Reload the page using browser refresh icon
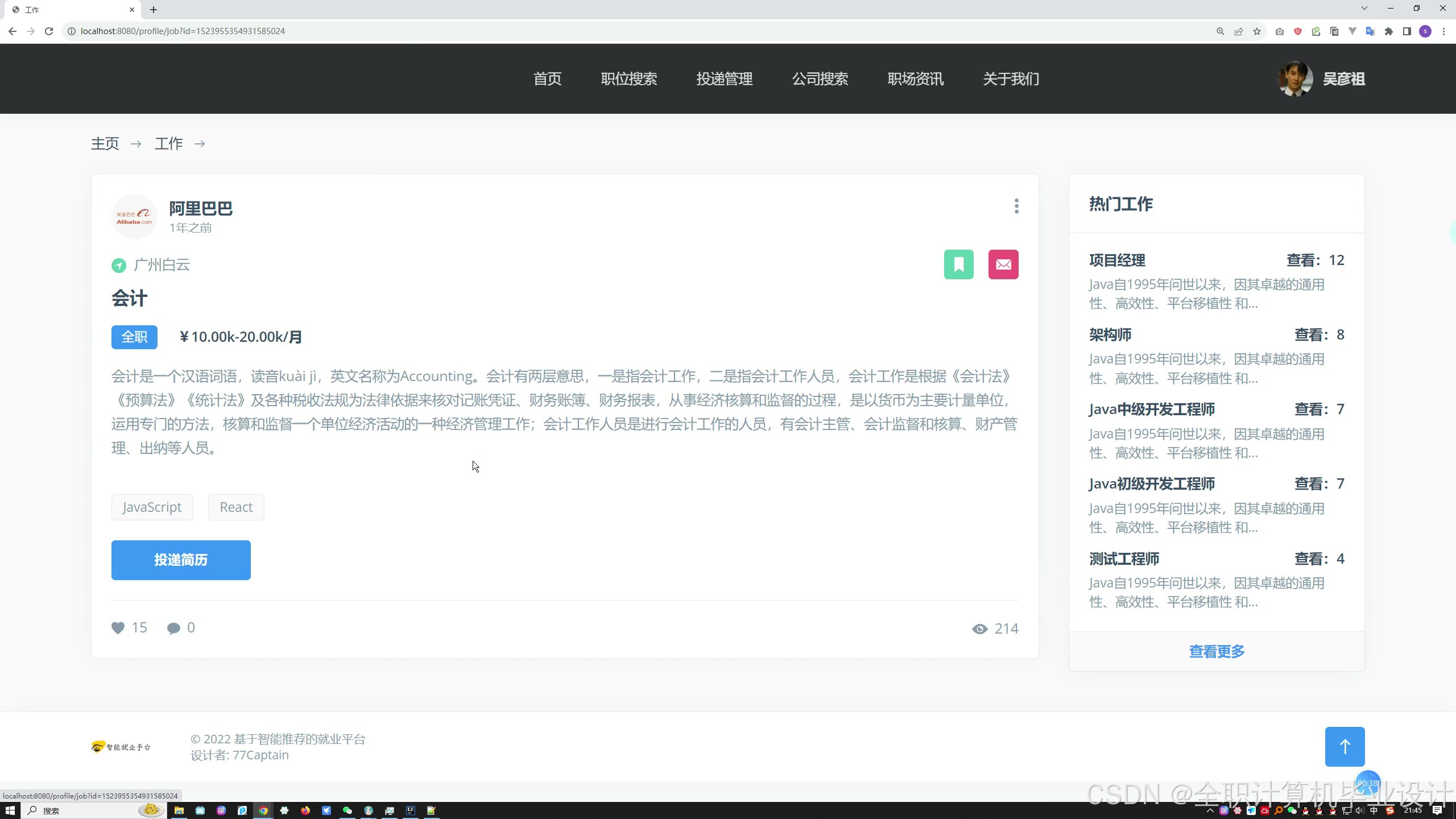Image resolution: width=1456 pixels, height=819 pixels. tap(49, 31)
